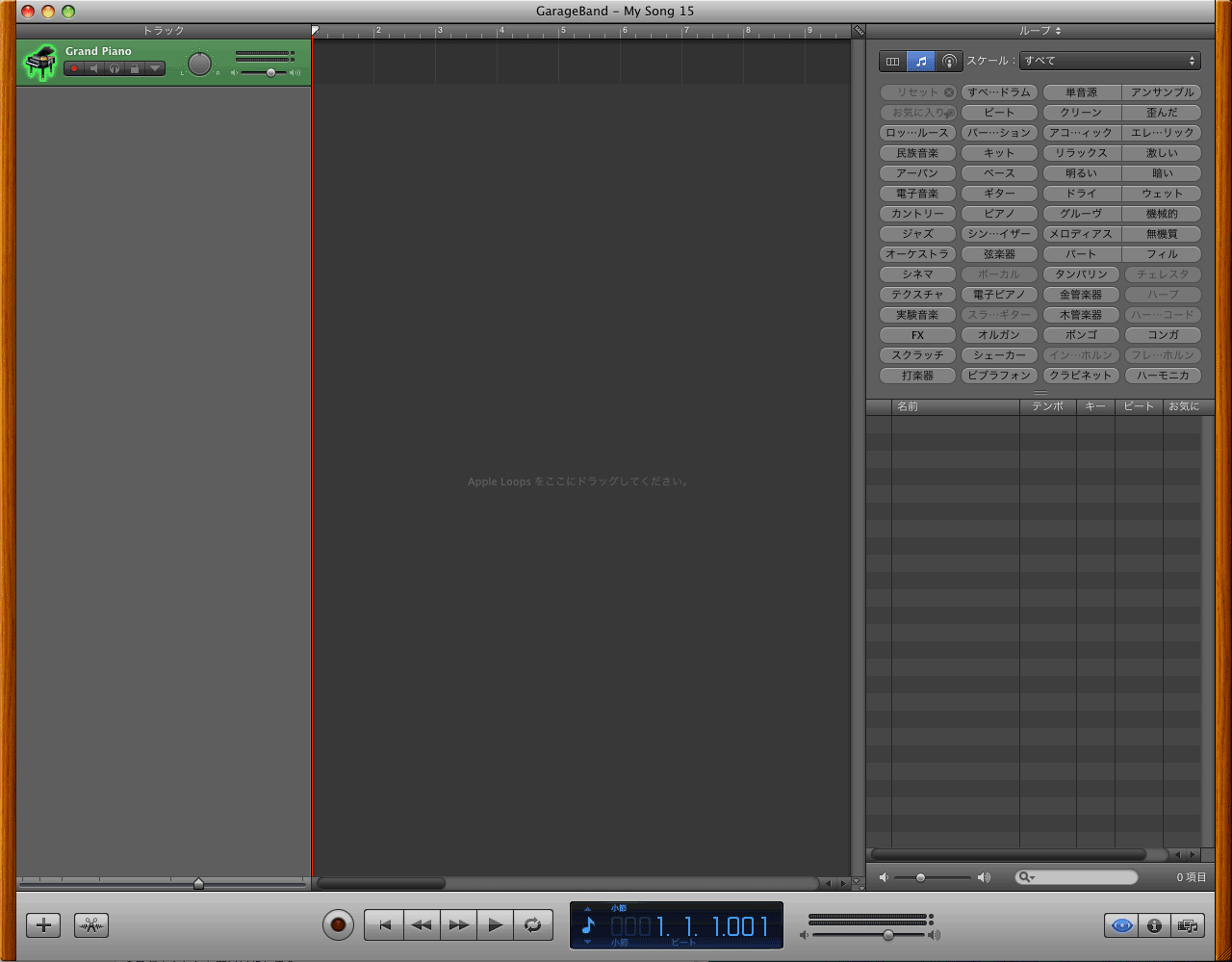Switch loop browser to podcast sounds view
Viewport: 1232px width, 962px height.
[949, 62]
